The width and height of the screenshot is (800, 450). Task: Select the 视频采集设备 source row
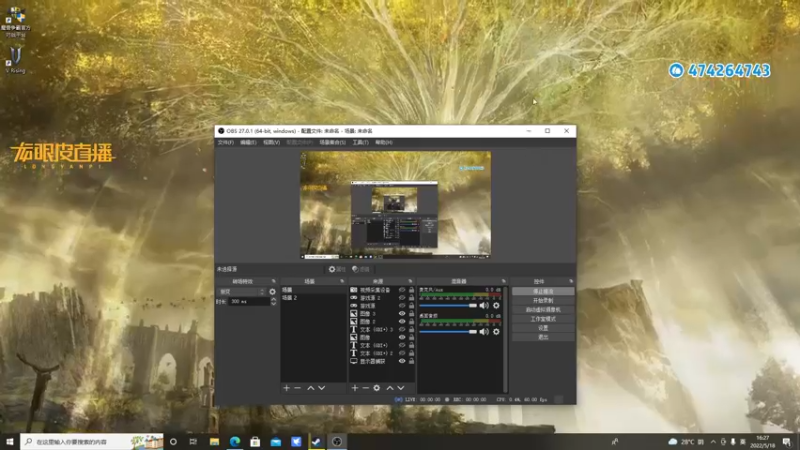[382, 290]
